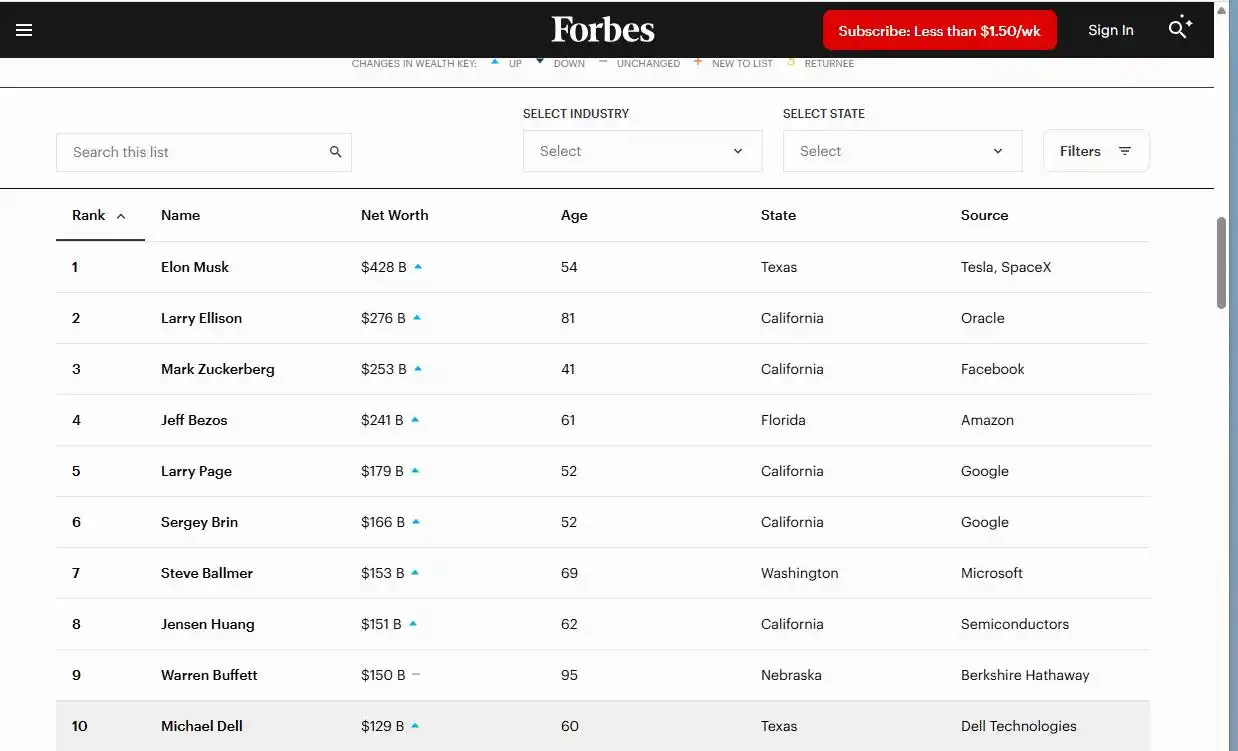Open the search icon with sparkle
The image size is (1238, 751).
1180,28
